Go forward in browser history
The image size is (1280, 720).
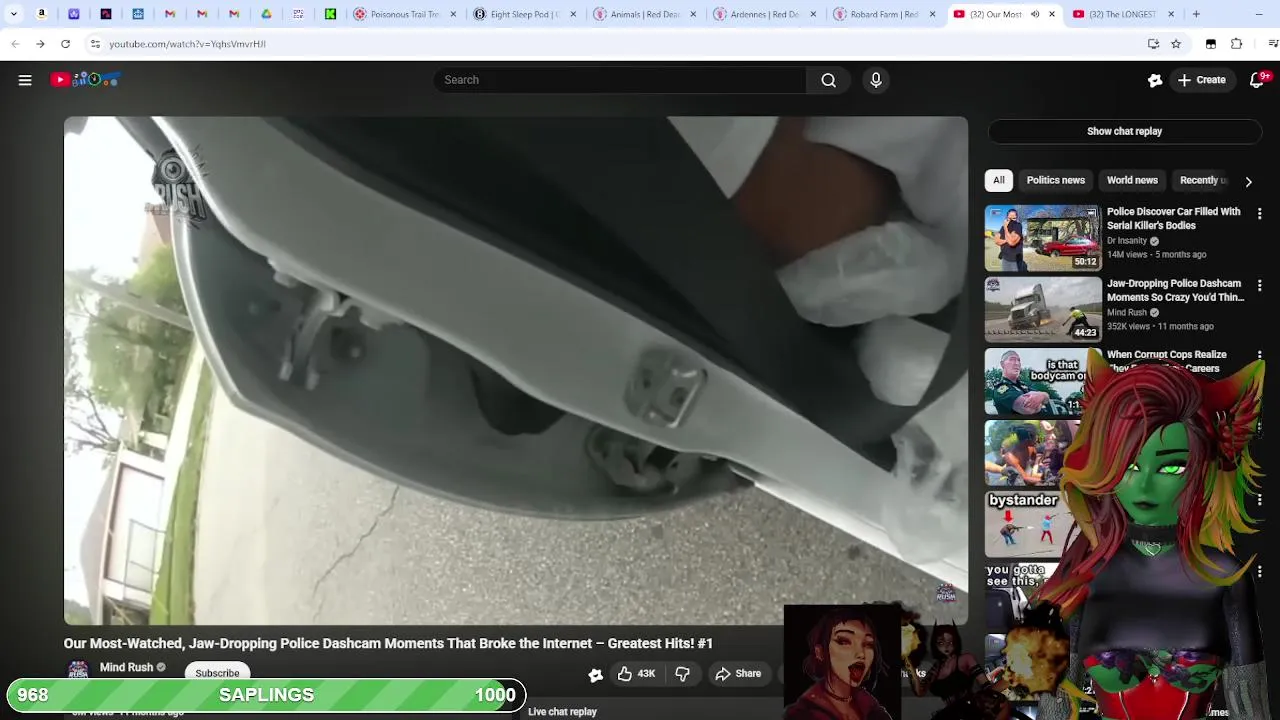(x=40, y=44)
